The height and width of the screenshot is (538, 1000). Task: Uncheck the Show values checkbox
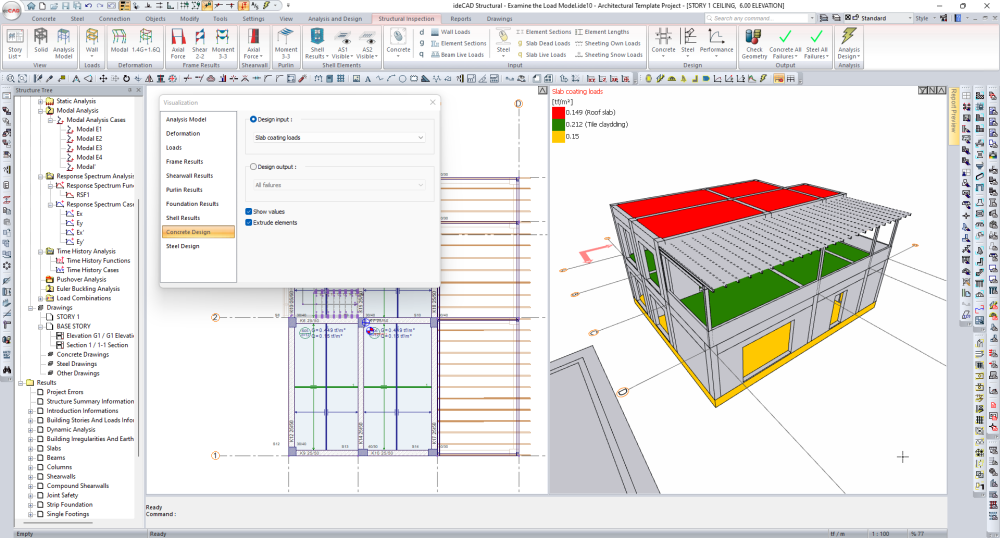pos(249,211)
